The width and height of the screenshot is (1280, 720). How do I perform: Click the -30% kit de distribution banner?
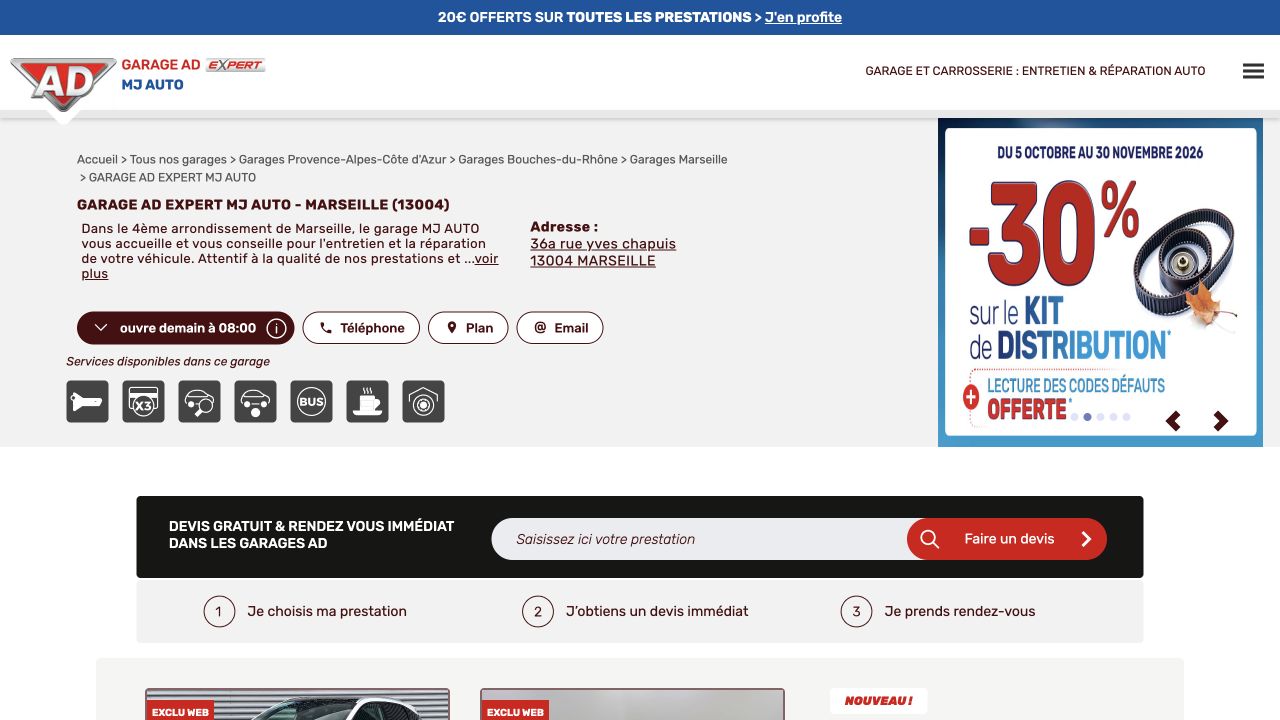[x=1100, y=282]
